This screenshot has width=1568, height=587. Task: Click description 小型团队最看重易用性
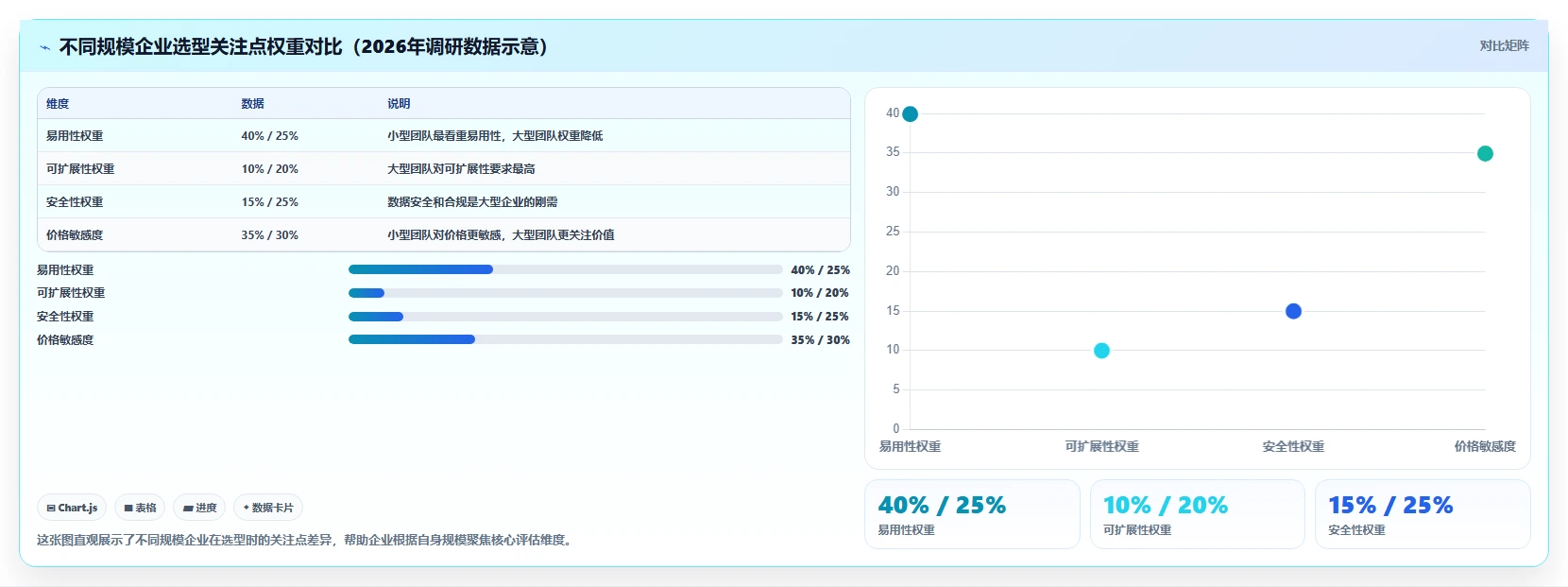495,136
